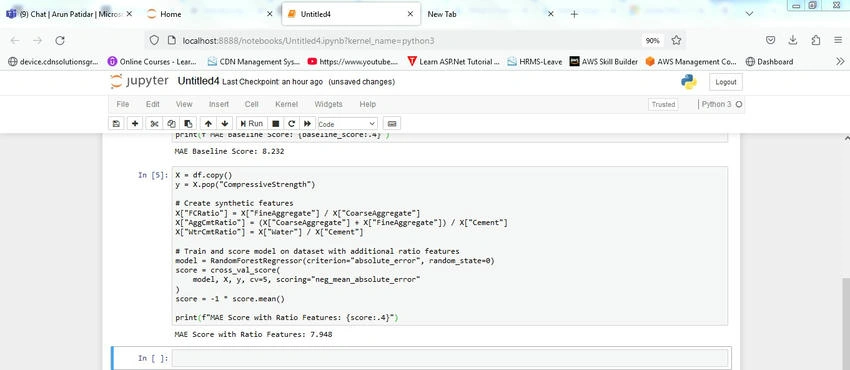This screenshot has width=850, height=370.
Task: Open CDN Management Sys bookmark
Action: click(254, 62)
